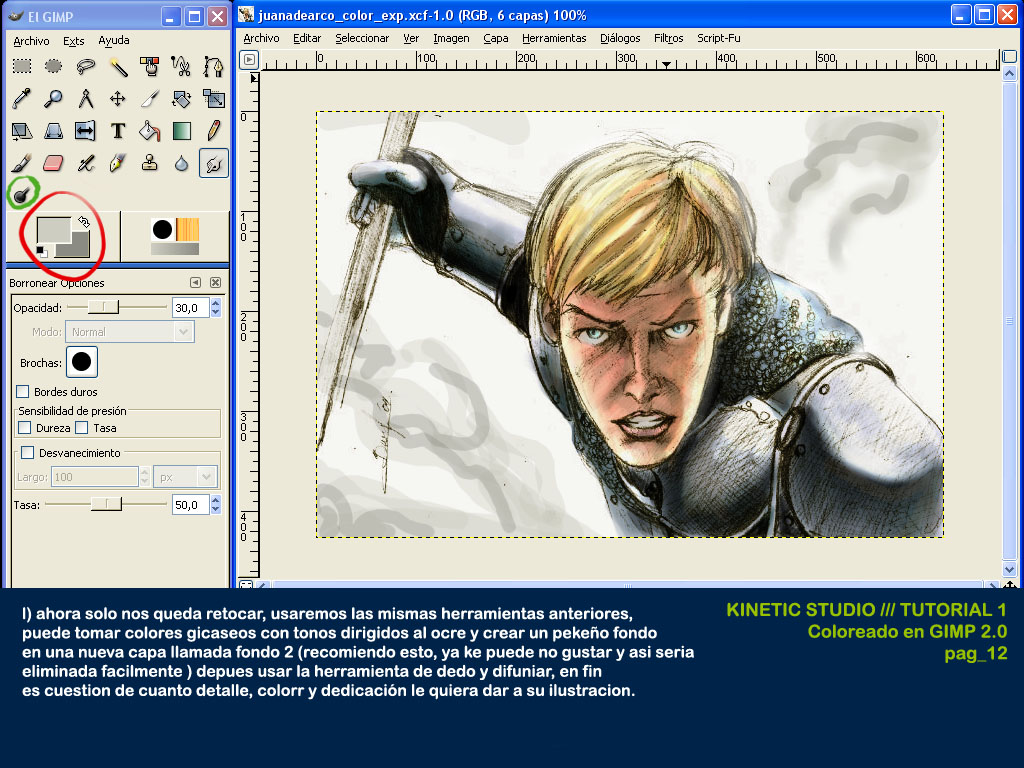Open the Exts menu

tap(74, 40)
